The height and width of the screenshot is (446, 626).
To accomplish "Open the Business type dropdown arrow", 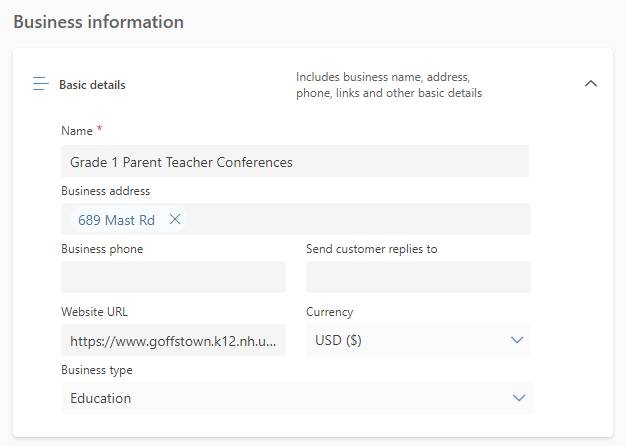I will click(519, 398).
